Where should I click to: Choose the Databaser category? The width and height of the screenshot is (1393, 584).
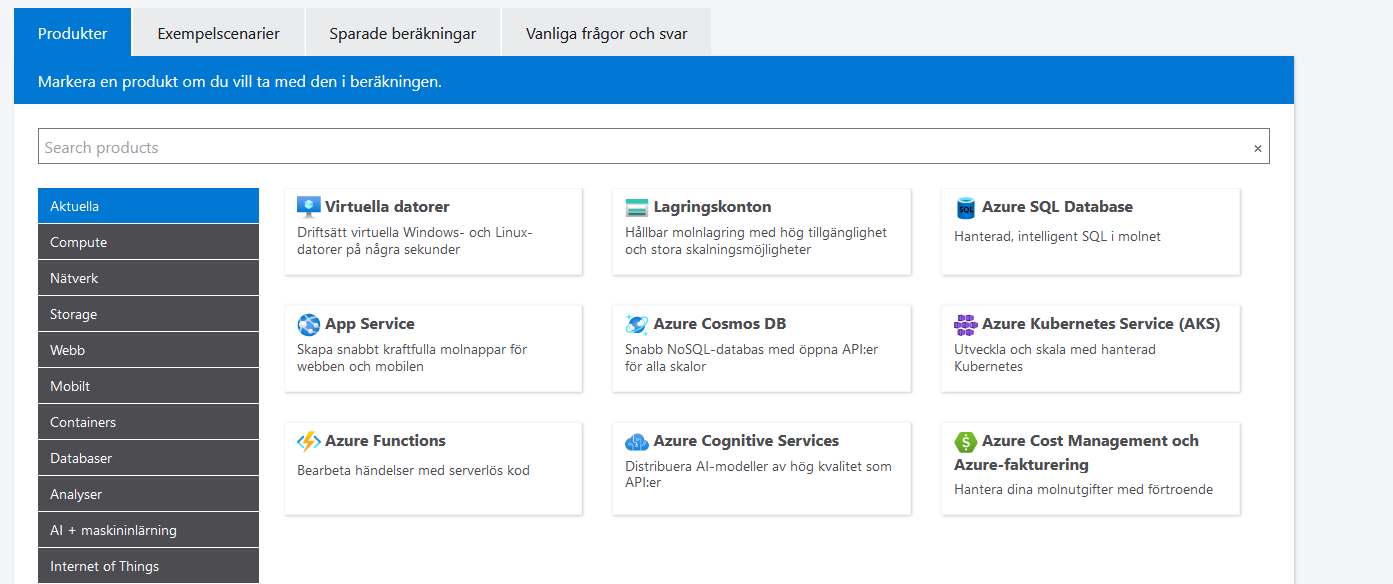[148, 458]
